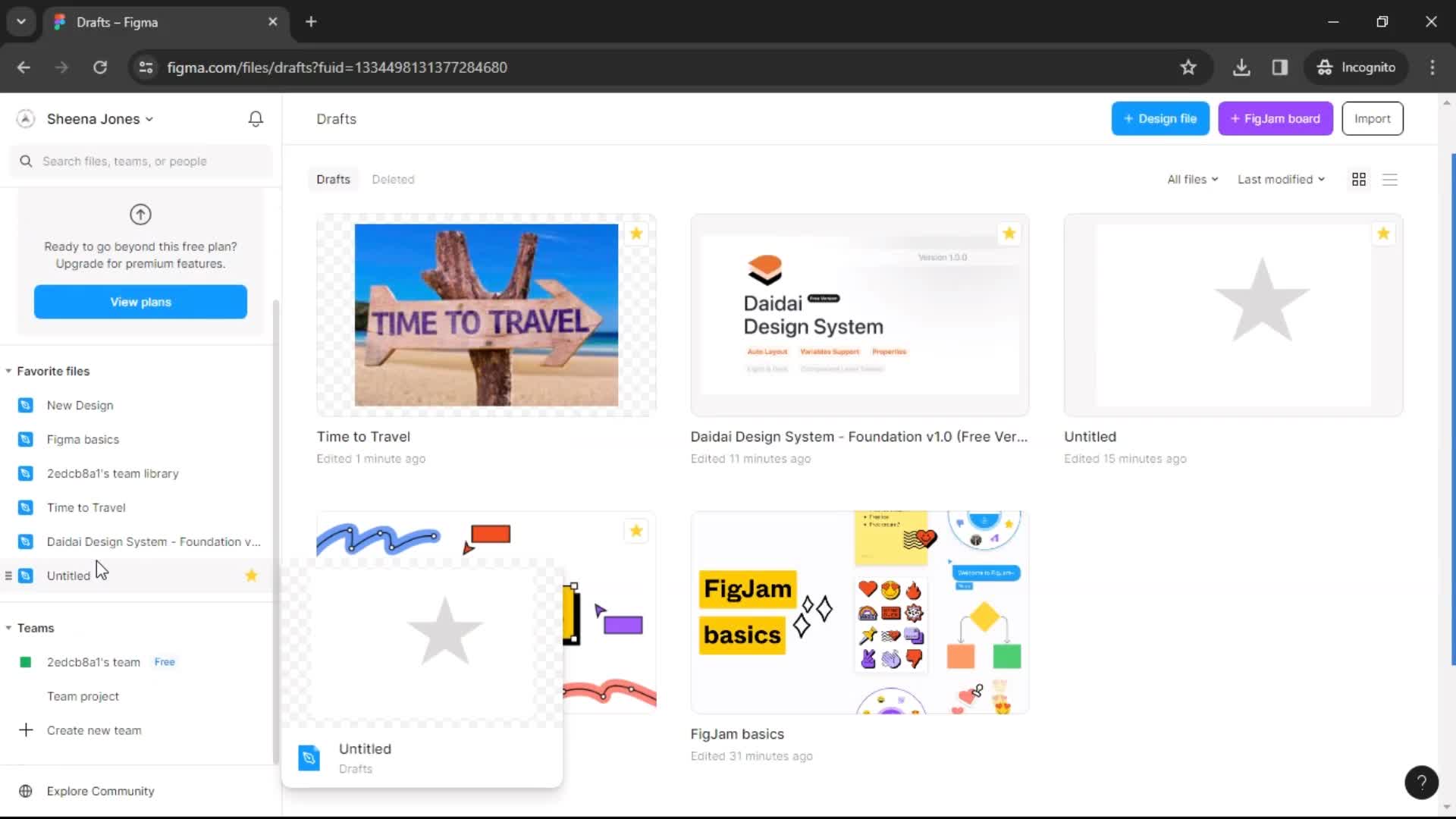Open the Untitled draft thumbnail in grid

click(x=1233, y=315)
